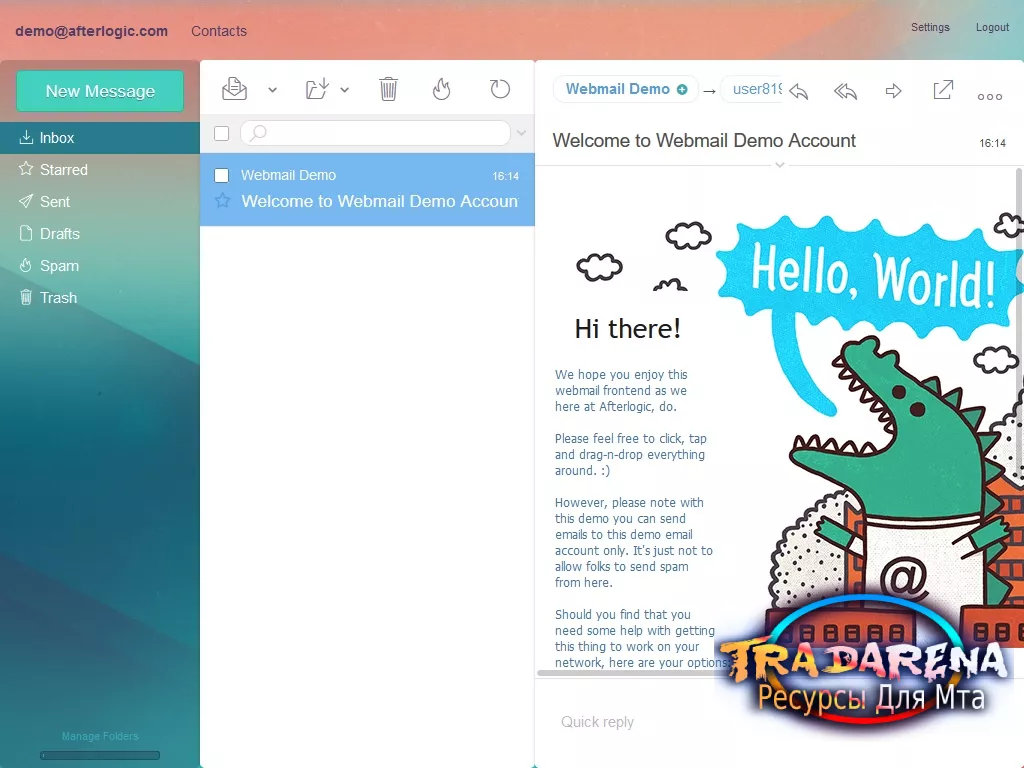The height and width of the screenshot is (768, 1024).
Task: Open the advanced search dropdown chevron
Action: coord(521,133)
